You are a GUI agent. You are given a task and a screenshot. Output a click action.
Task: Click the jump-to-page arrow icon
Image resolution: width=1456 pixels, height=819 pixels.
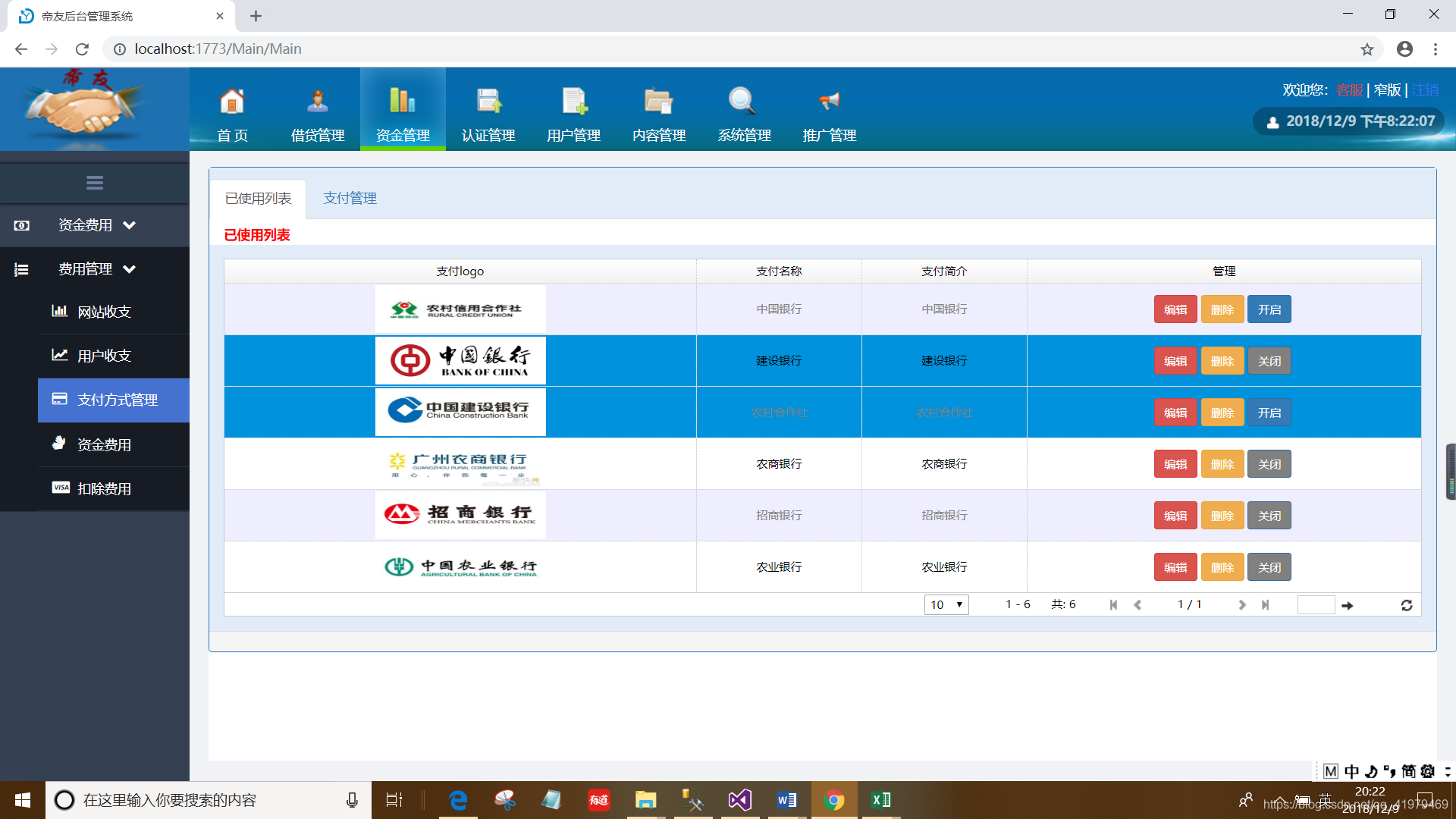click(1348, 605)
